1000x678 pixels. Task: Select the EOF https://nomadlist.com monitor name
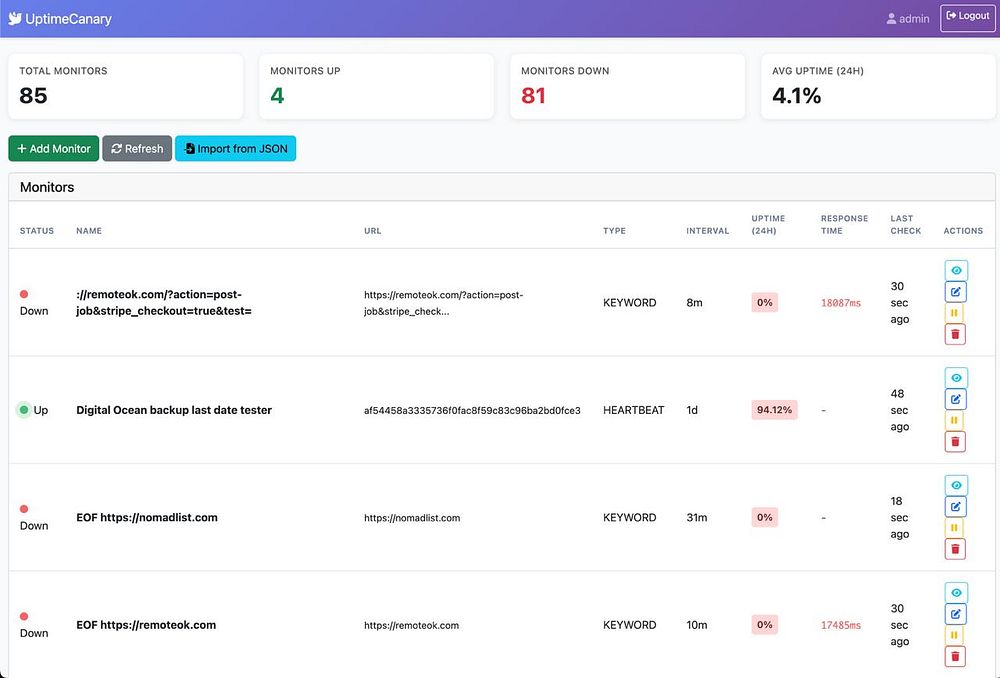147,517
